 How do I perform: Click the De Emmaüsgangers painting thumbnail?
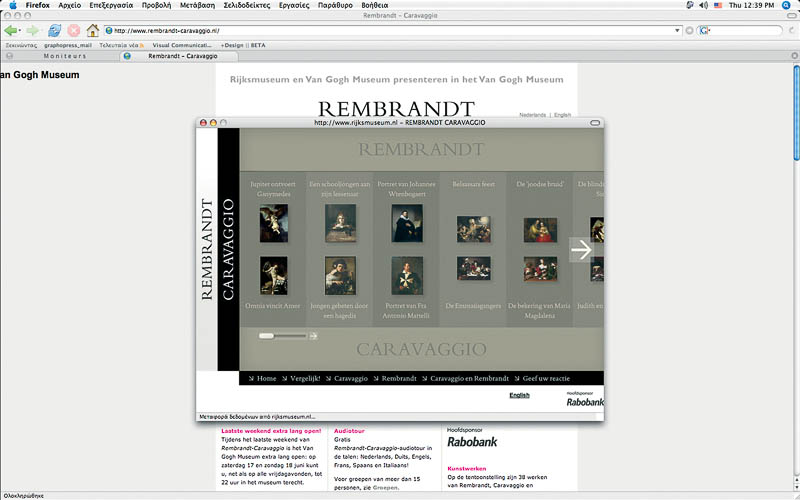pyautogui.click(x=473, y=268)
